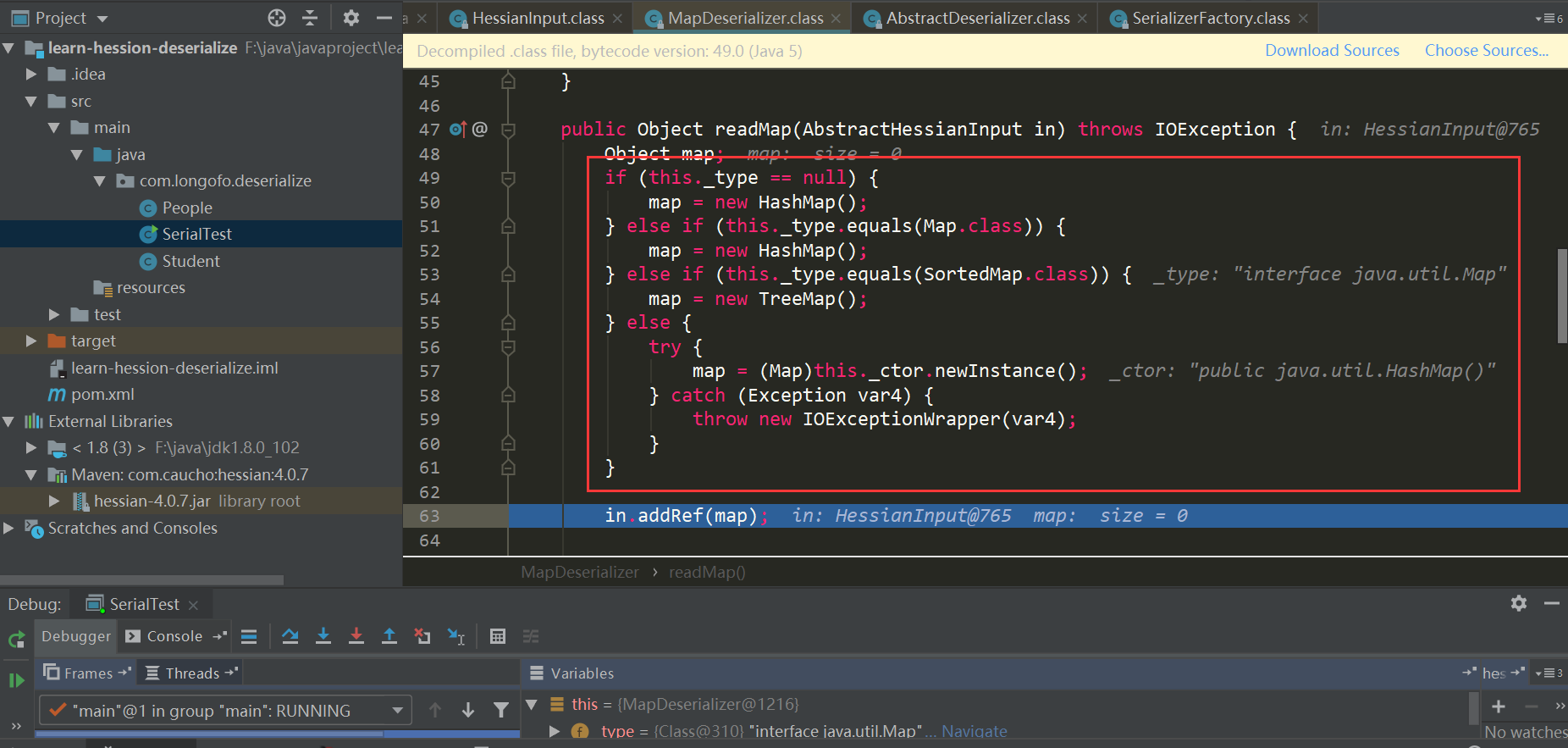The height and width of the screenshot is (748, 1568).
Task: Rerun SerialTest using the green rerun icon
Action: [16, 640]
